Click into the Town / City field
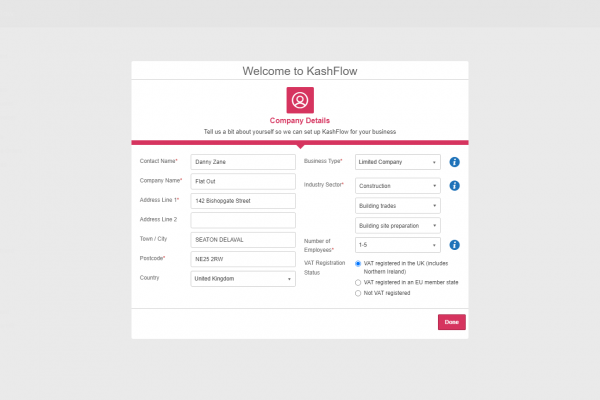 pyautogui.click(x=243, y=240)
